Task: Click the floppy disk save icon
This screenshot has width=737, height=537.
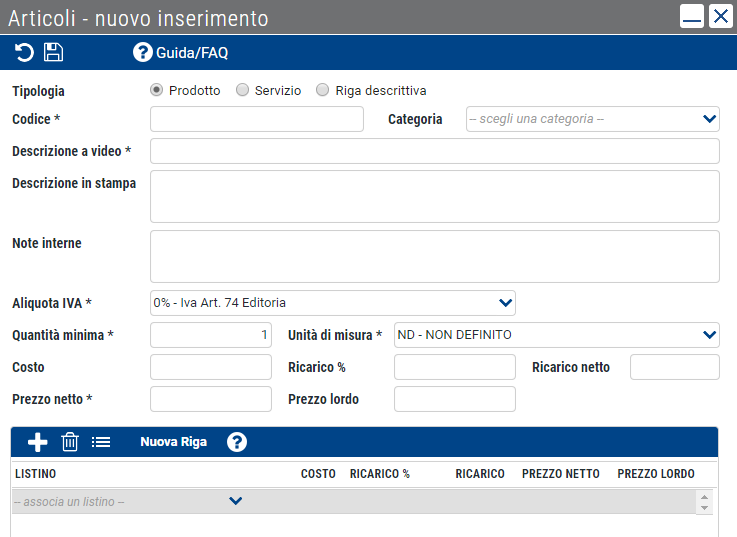Action: 53,52
